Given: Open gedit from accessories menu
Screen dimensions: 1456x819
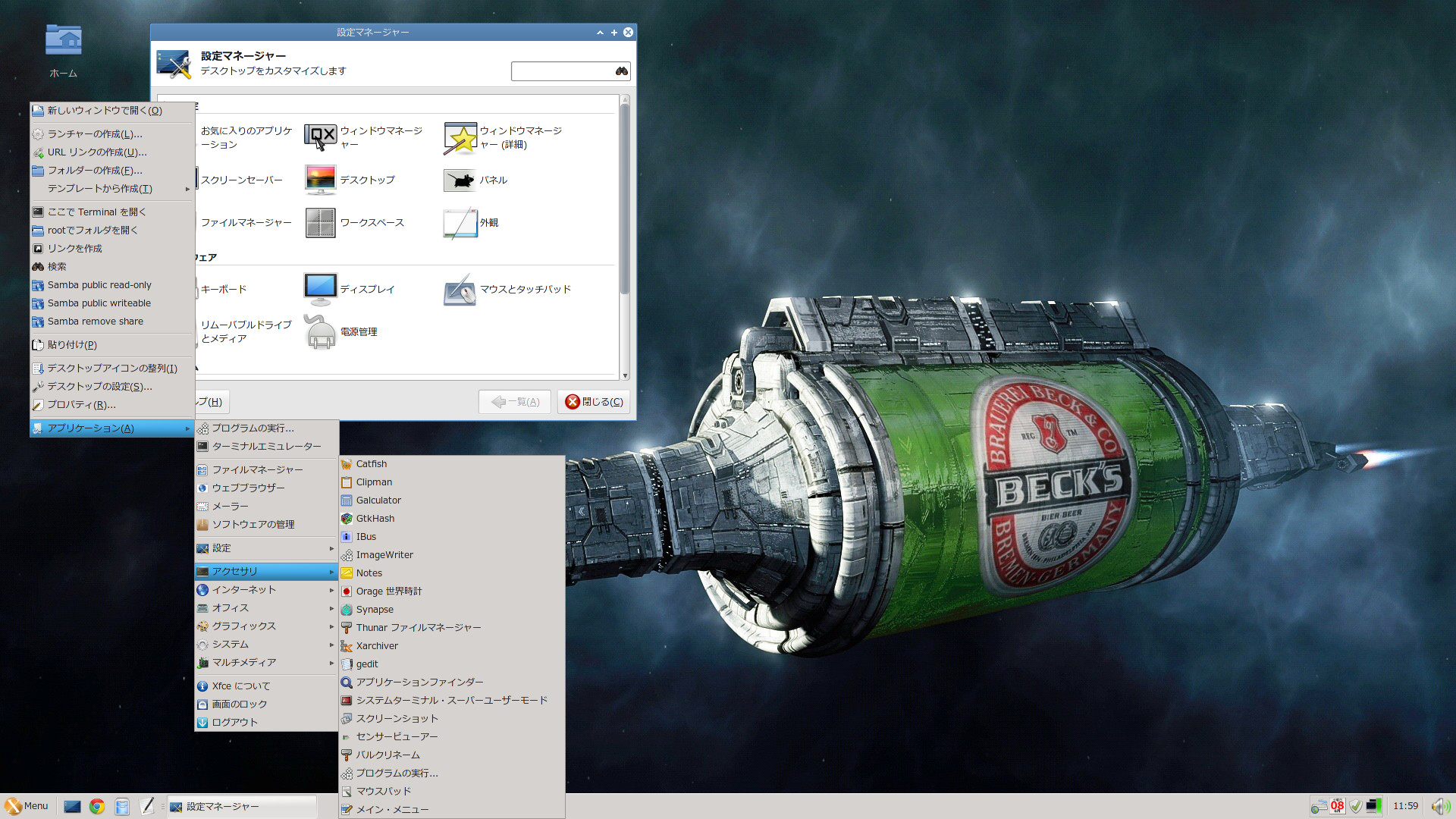Looking at the screenshot, I should point(452,664).
